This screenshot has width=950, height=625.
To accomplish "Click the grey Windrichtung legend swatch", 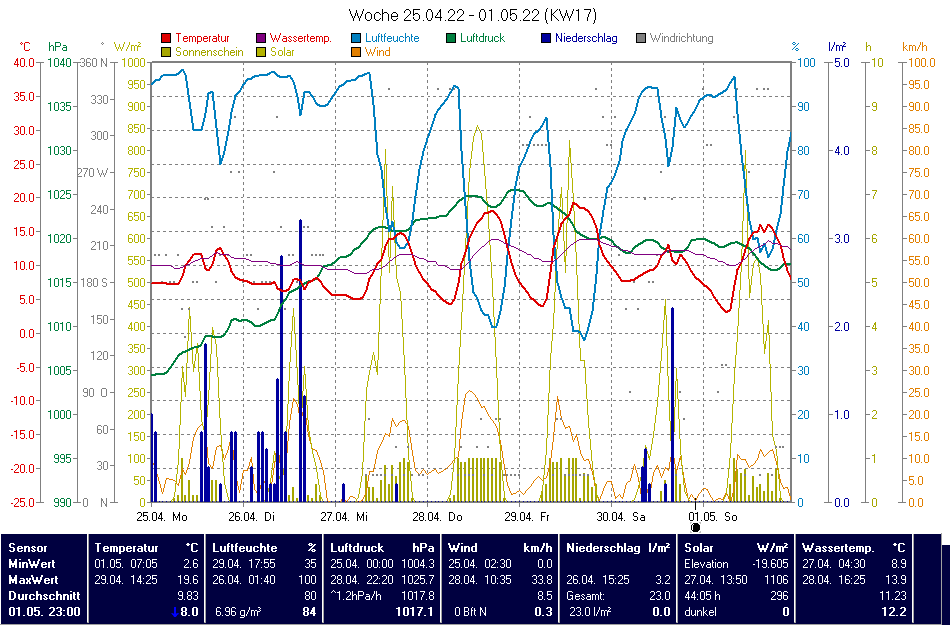I will pos(641,38).
